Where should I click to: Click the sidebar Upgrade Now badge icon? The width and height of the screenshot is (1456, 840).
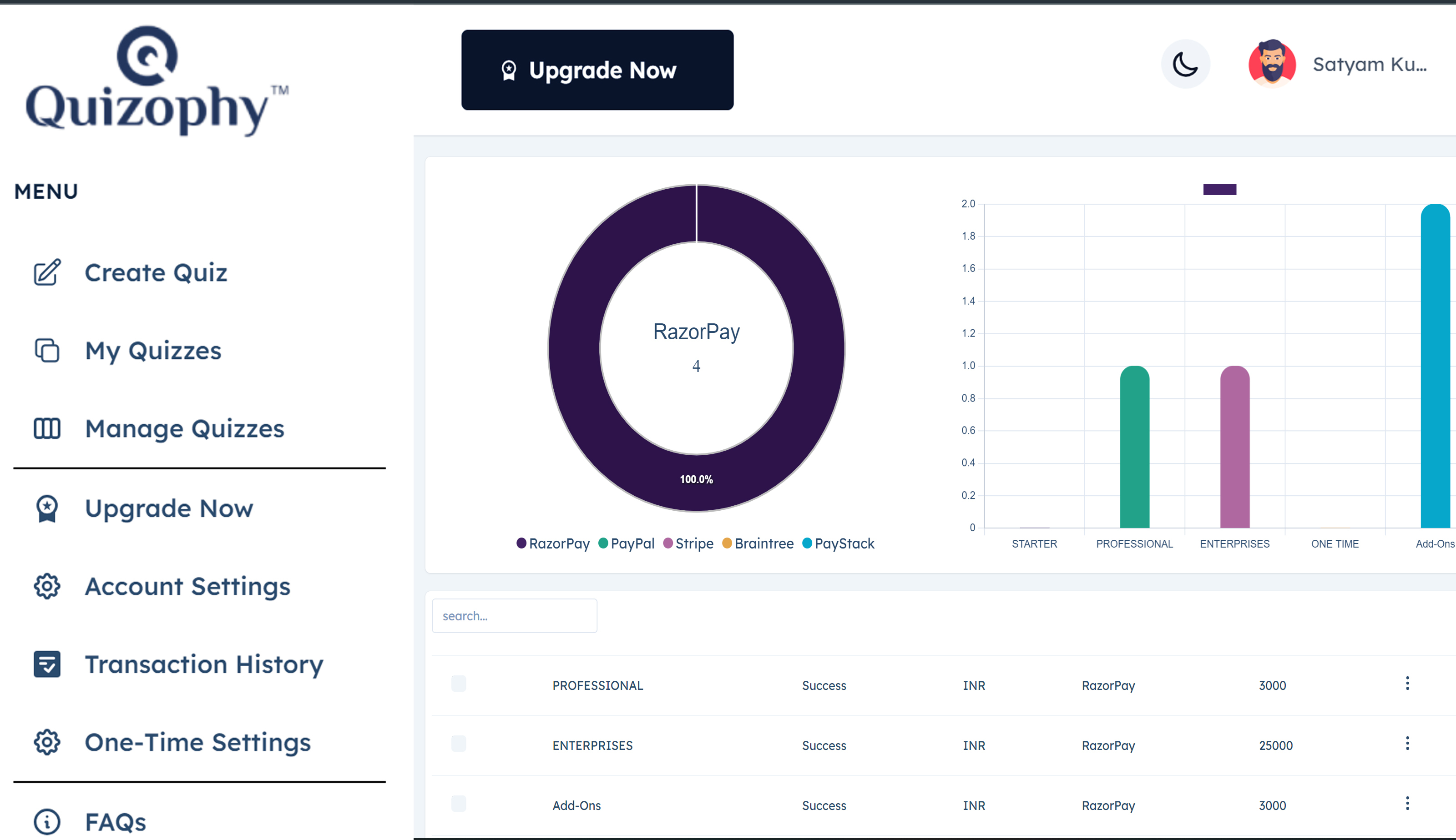click(x=47, y=508)
